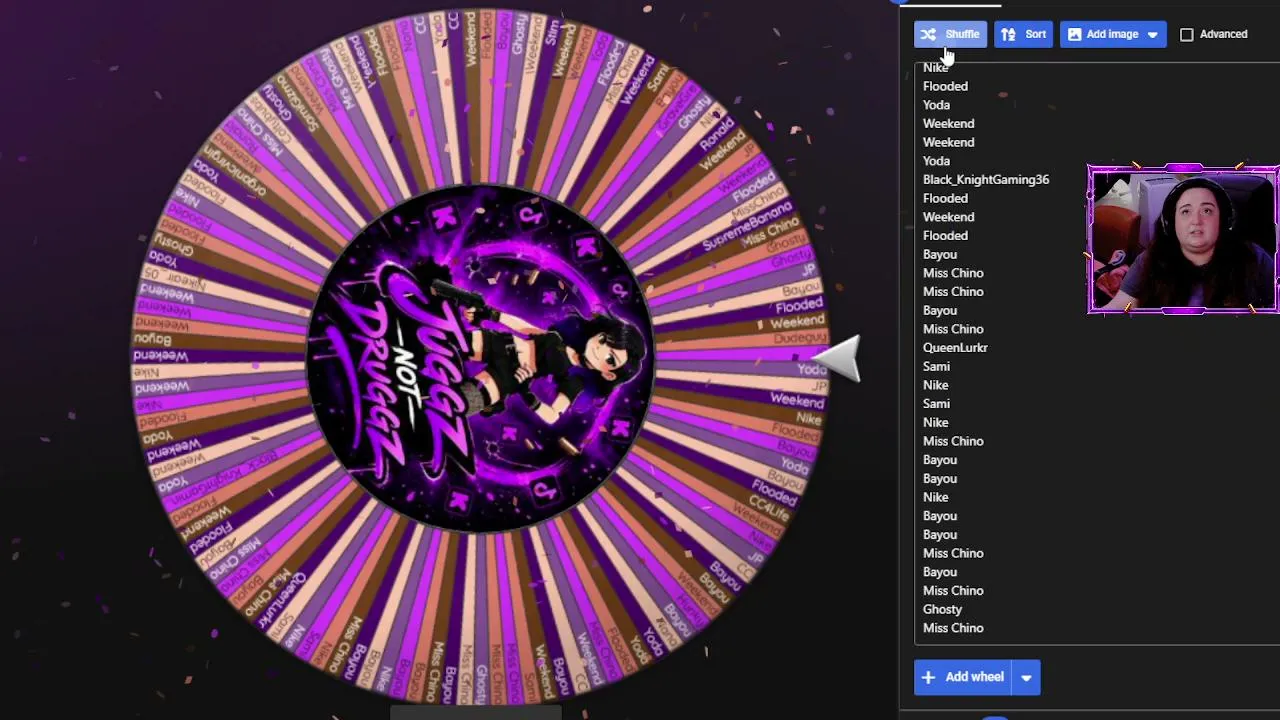Open the Add image dropdown
The height and width of the screenshot is (720, 1280).
click(x=1113, y=34)
